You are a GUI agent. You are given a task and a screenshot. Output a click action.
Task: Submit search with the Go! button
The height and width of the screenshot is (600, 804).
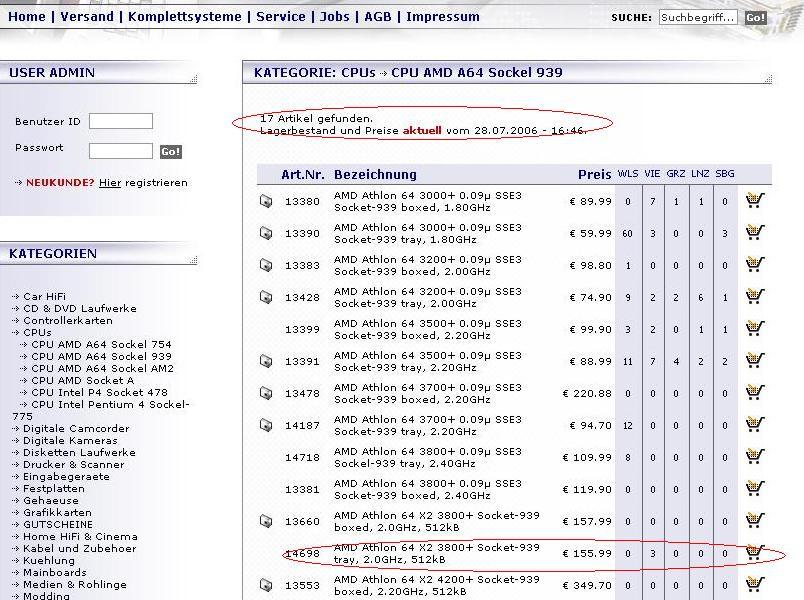click(x=756, y=18)
